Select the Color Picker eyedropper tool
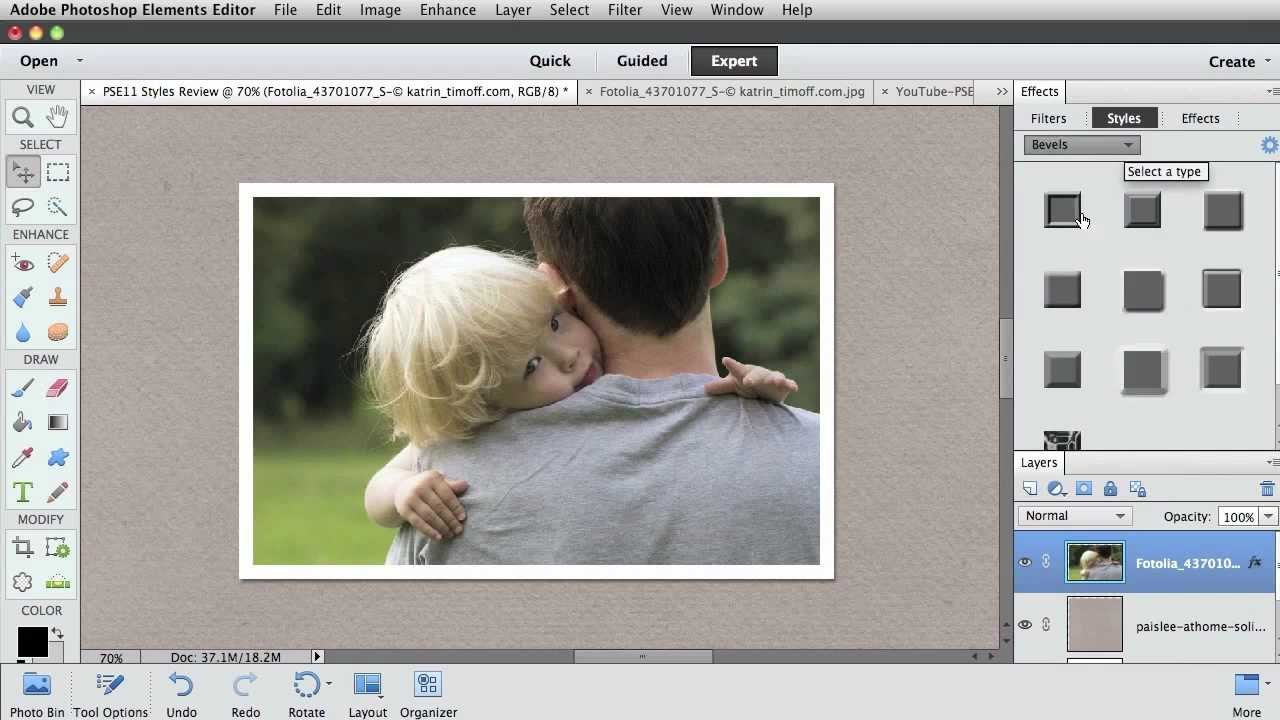 [x=23, y=457]
